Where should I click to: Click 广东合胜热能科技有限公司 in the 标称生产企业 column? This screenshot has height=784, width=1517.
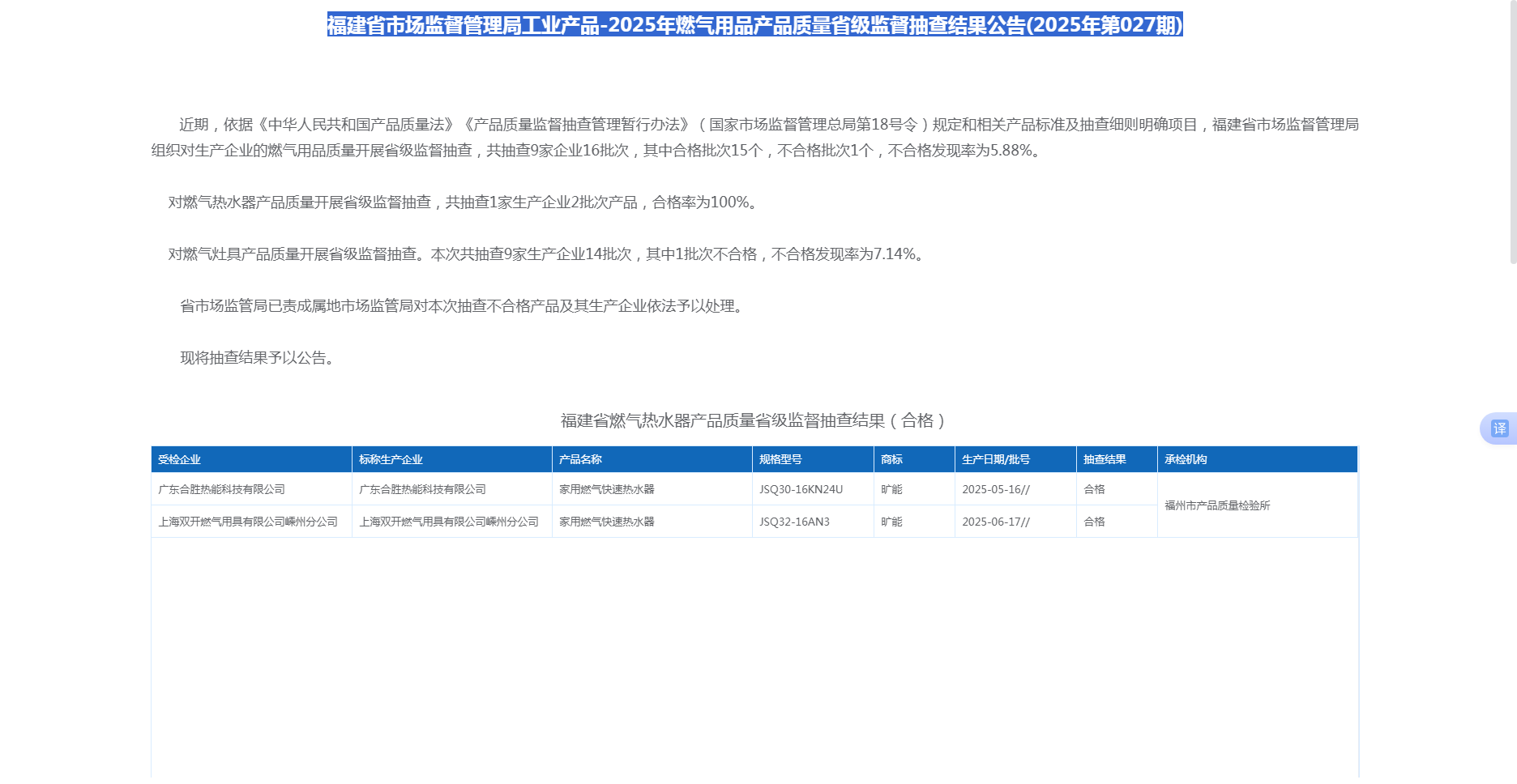422,489
